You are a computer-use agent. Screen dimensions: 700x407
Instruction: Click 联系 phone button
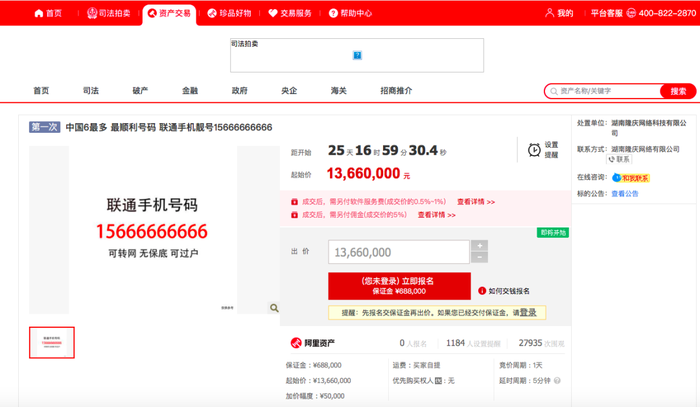619,159
